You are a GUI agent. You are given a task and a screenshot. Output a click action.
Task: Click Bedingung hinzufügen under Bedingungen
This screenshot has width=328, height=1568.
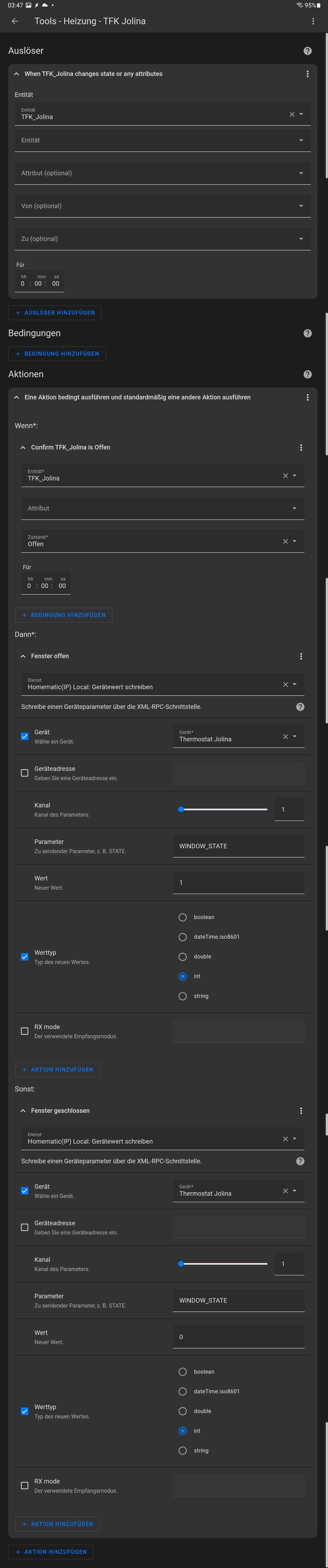point(57,354)
